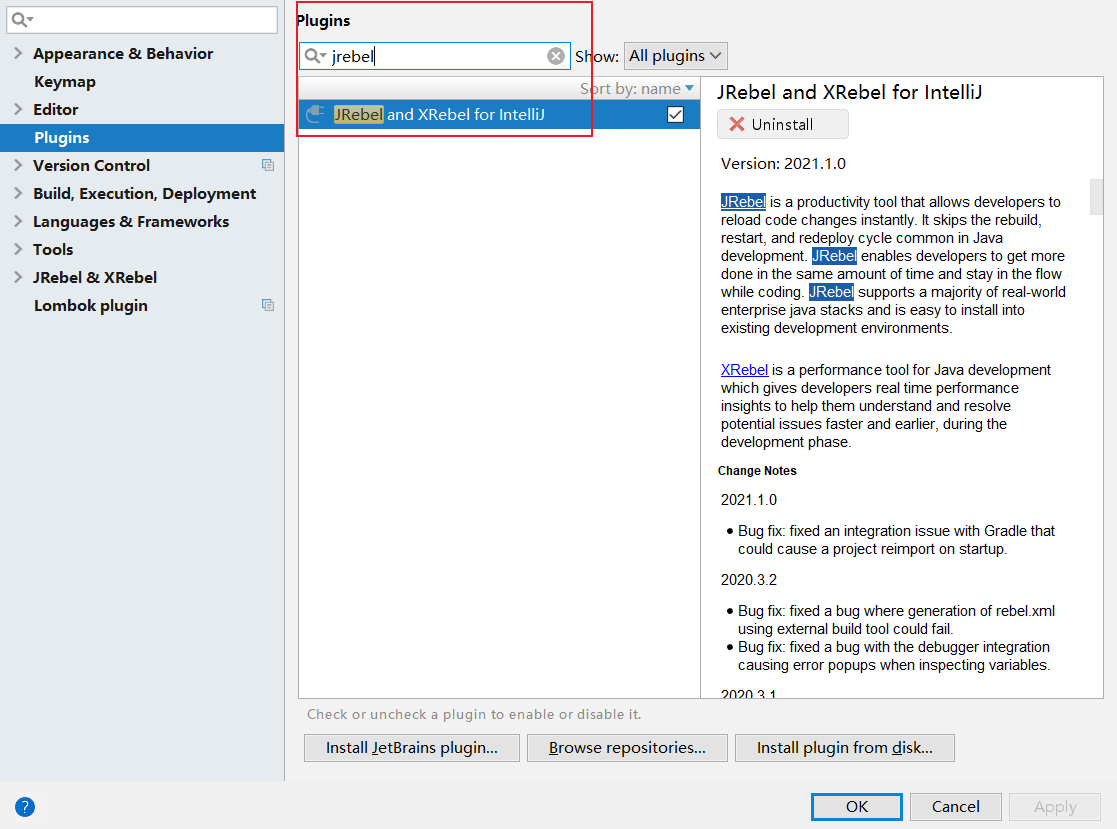Click the Cancel button
This screenshot has height=829, width=1117.
[x=955, y=807]
